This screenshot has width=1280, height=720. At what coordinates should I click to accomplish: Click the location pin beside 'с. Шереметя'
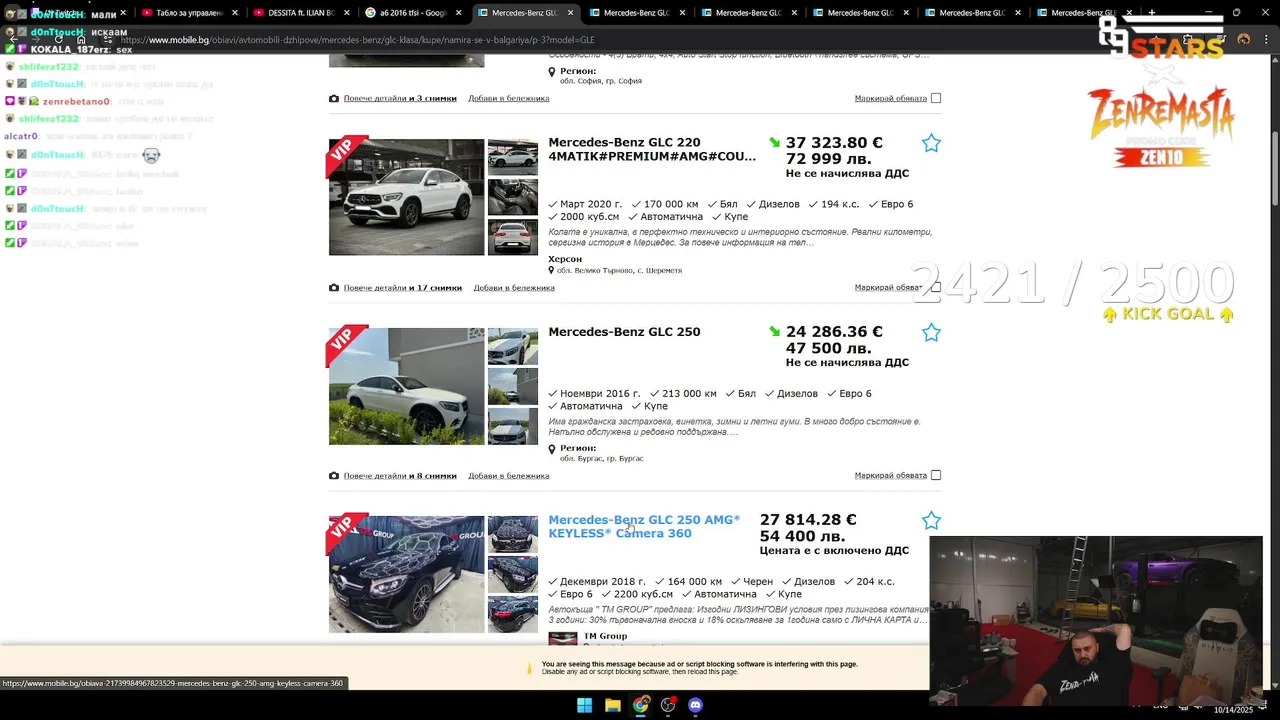coord(551,271)
